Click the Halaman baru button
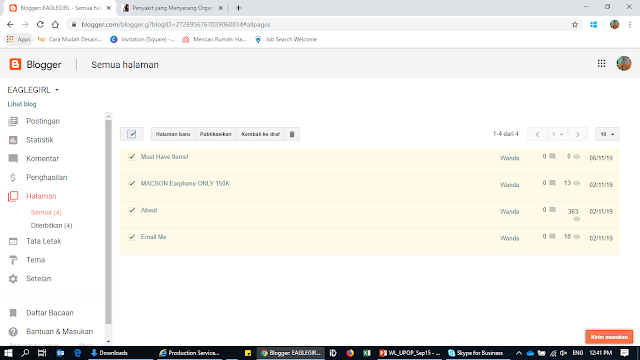This screenshot has height=360, width=640. click(173, 134)
